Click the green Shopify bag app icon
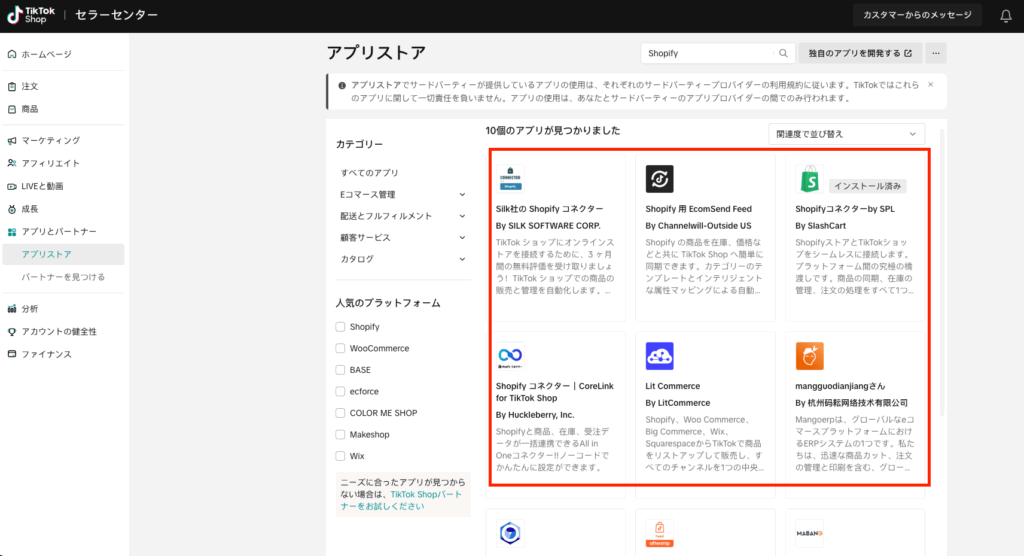The width and height of the screenshot is (1024, 556). click(809, 179)
